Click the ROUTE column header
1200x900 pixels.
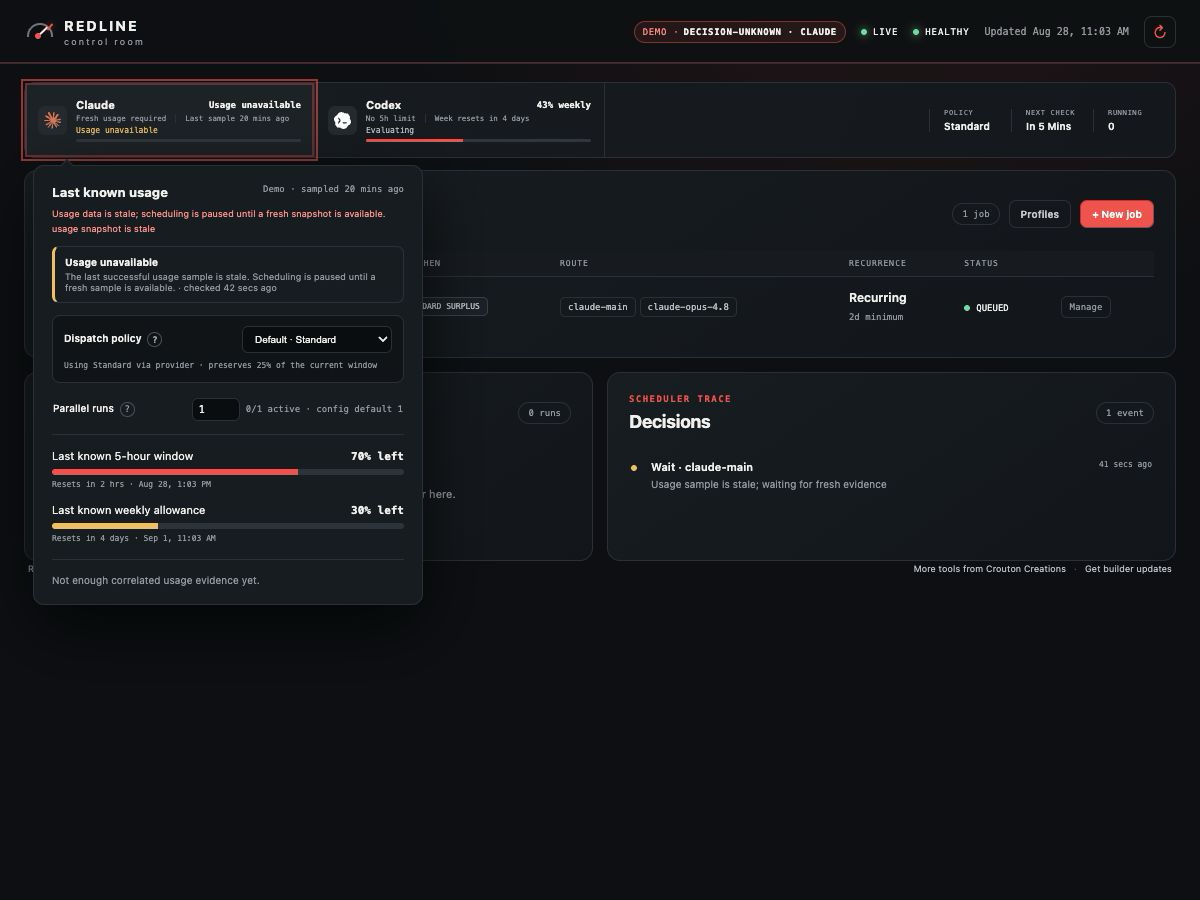pos(574,263)
